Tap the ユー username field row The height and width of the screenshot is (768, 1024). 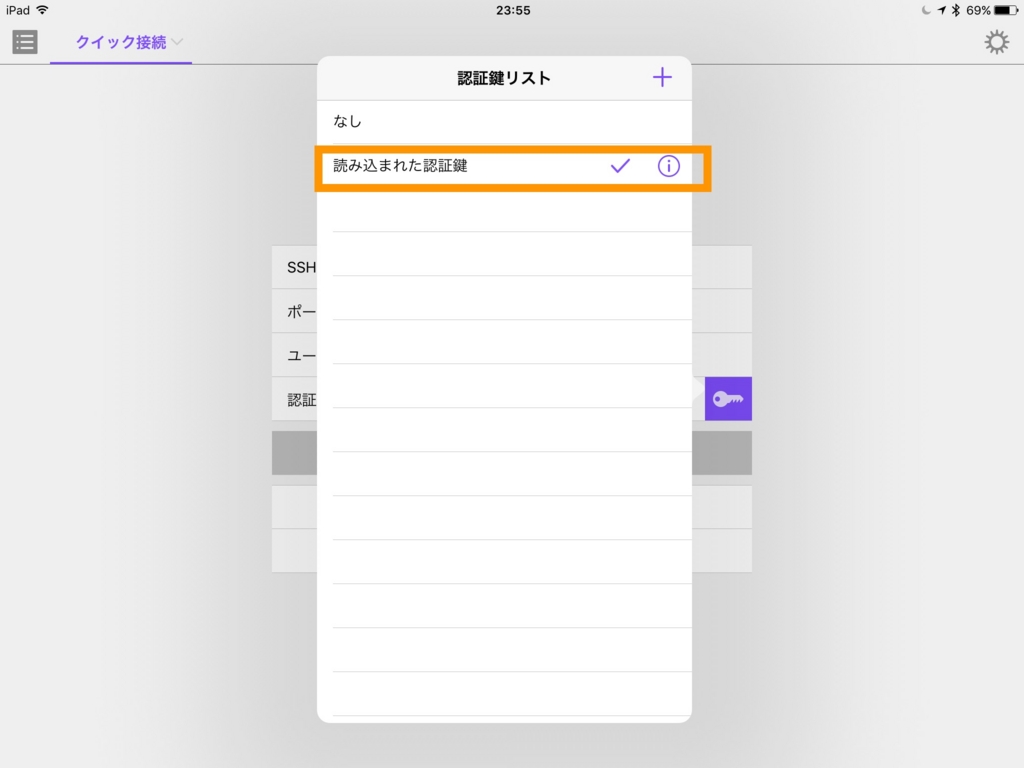pos(293,354)
